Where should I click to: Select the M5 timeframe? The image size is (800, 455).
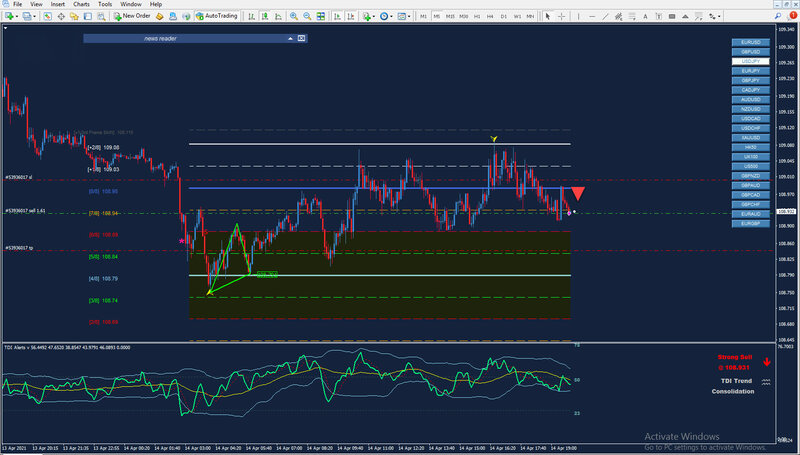pos(437,16)
